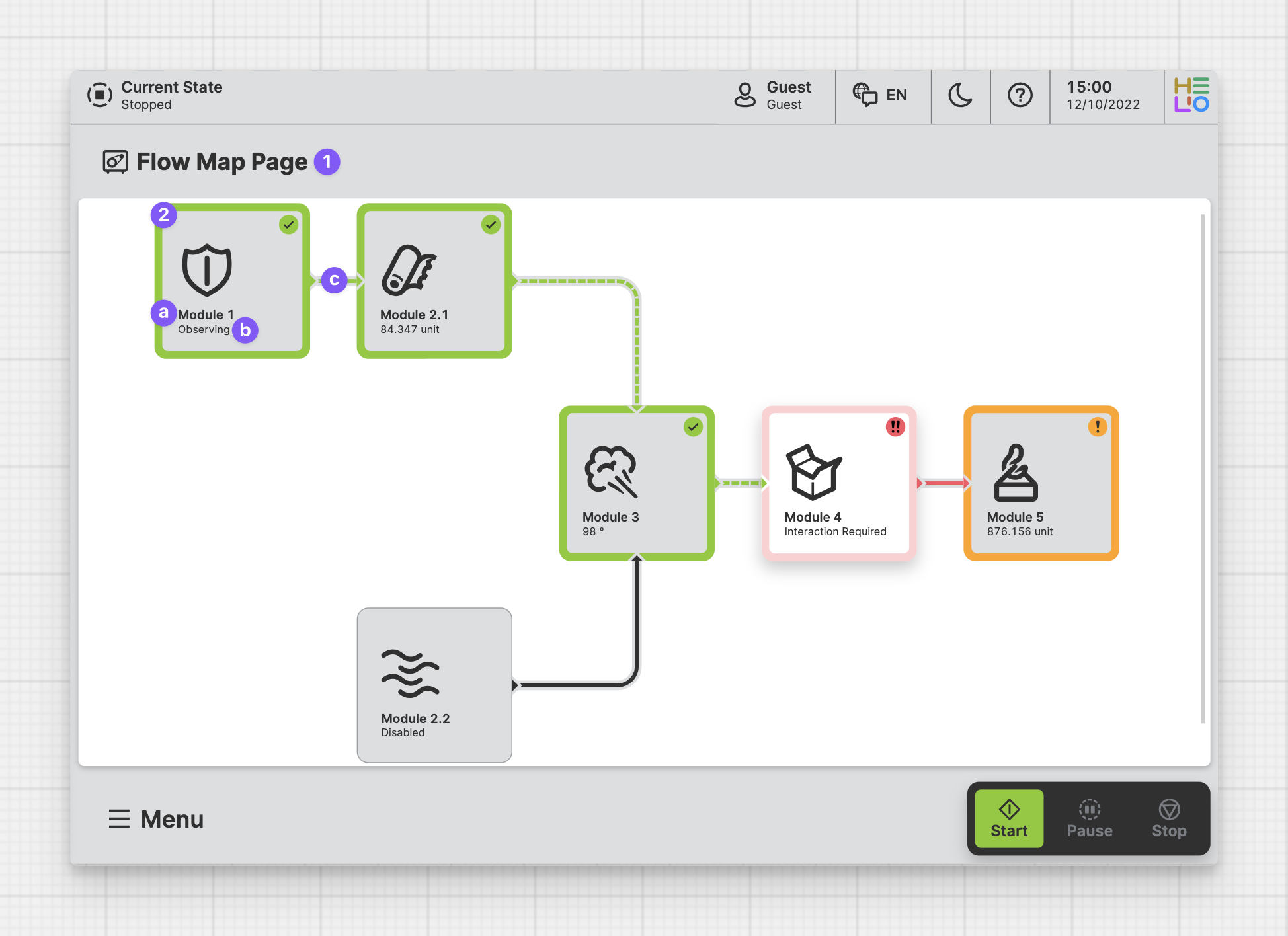Click the HELIO logo in header
Screen dimensions: 1288x936
1191,95
